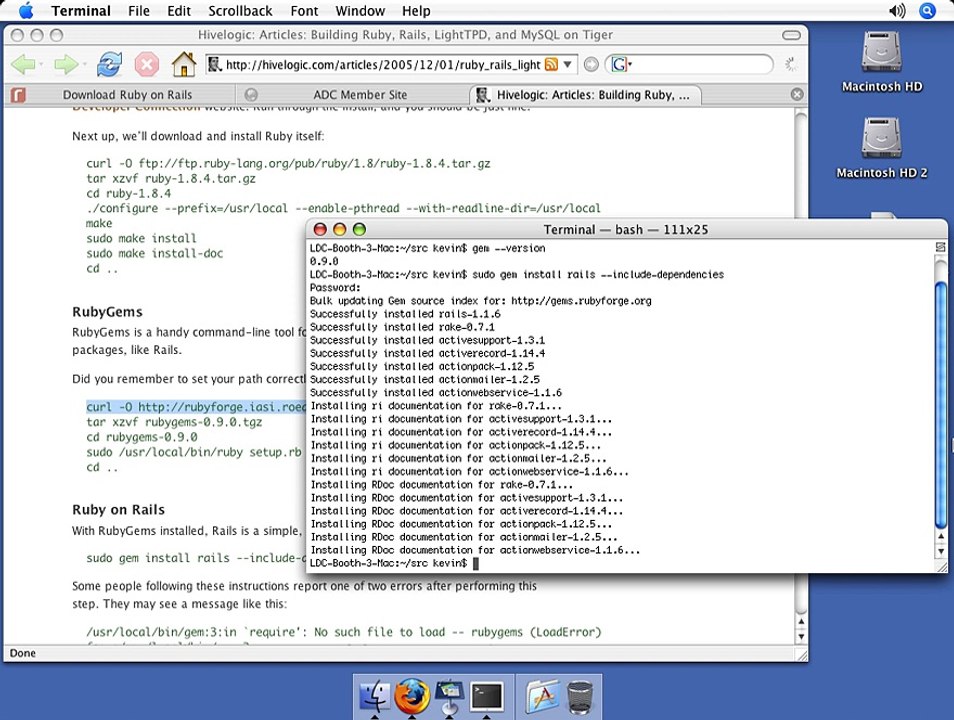This screenshot has height=720, width=954.
Task: Click the Finder icon in the Dock
Action: pos(375,696)
